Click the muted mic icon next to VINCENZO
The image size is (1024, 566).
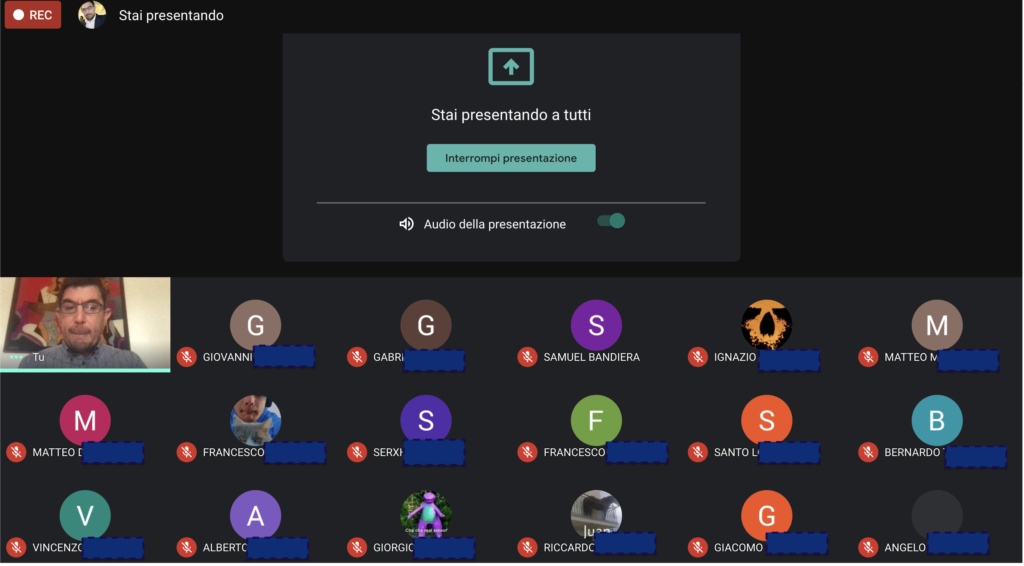(16, 547)
